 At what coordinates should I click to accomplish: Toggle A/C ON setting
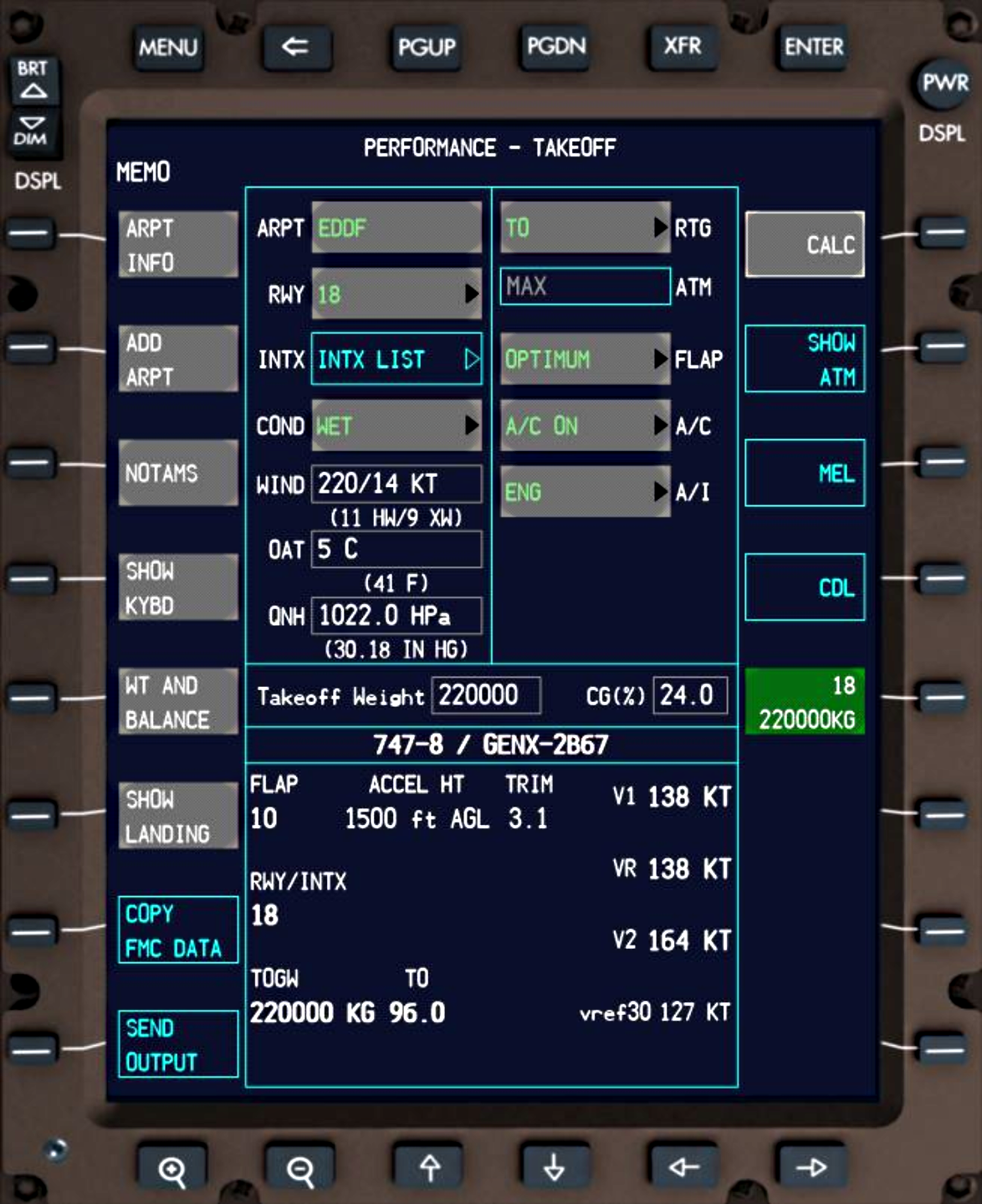click(x=586, y=425)
